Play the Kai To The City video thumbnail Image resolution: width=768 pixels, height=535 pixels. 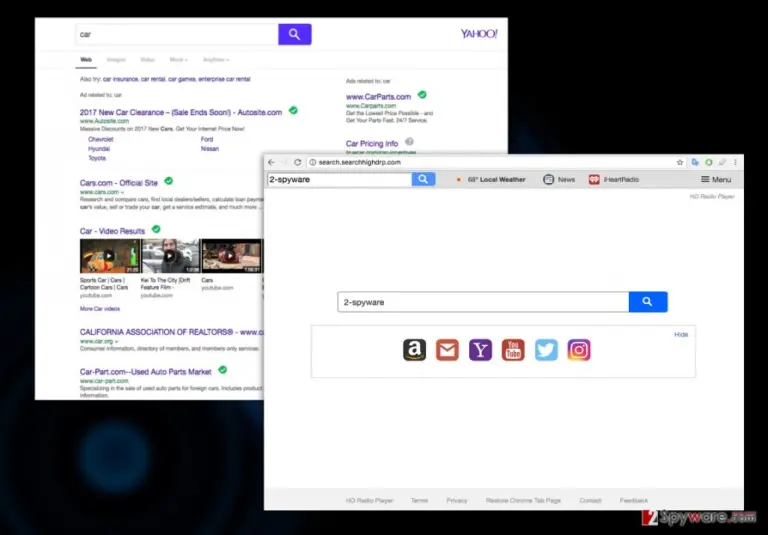pyautogui.click(x=170, y=256)
